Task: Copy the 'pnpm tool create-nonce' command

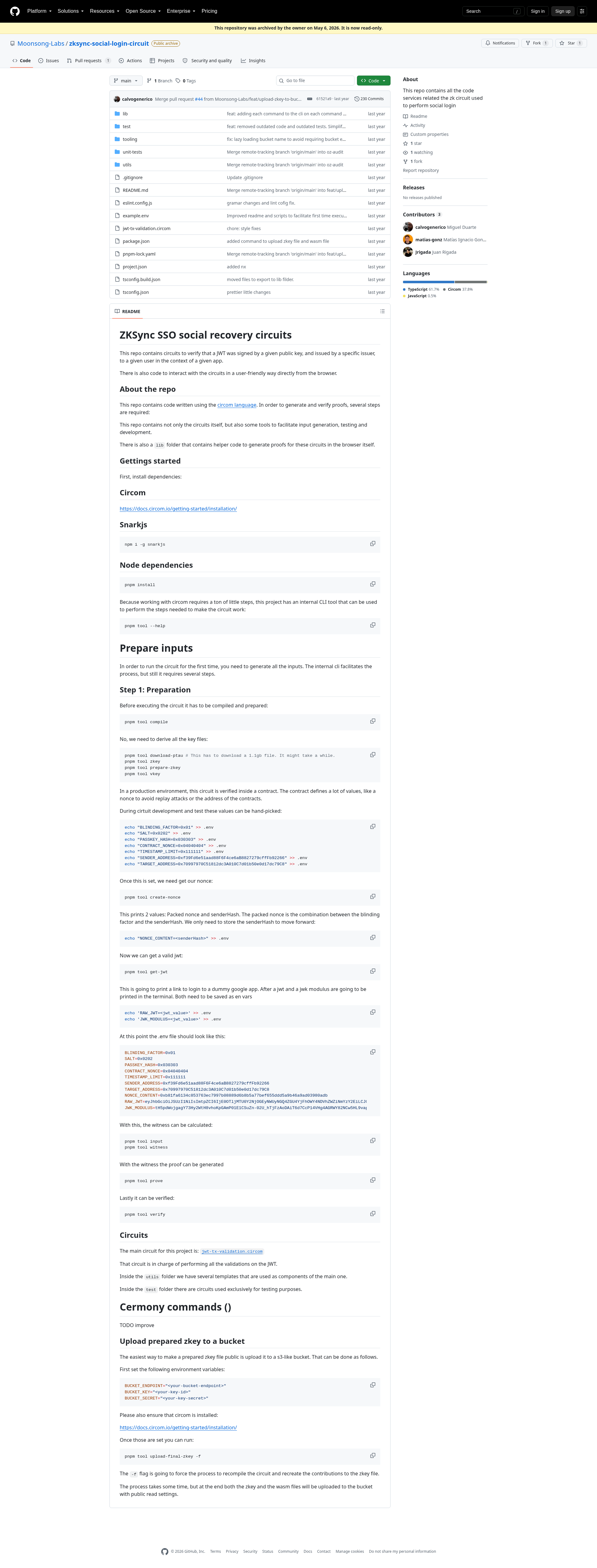Action: tap(373, 897)
